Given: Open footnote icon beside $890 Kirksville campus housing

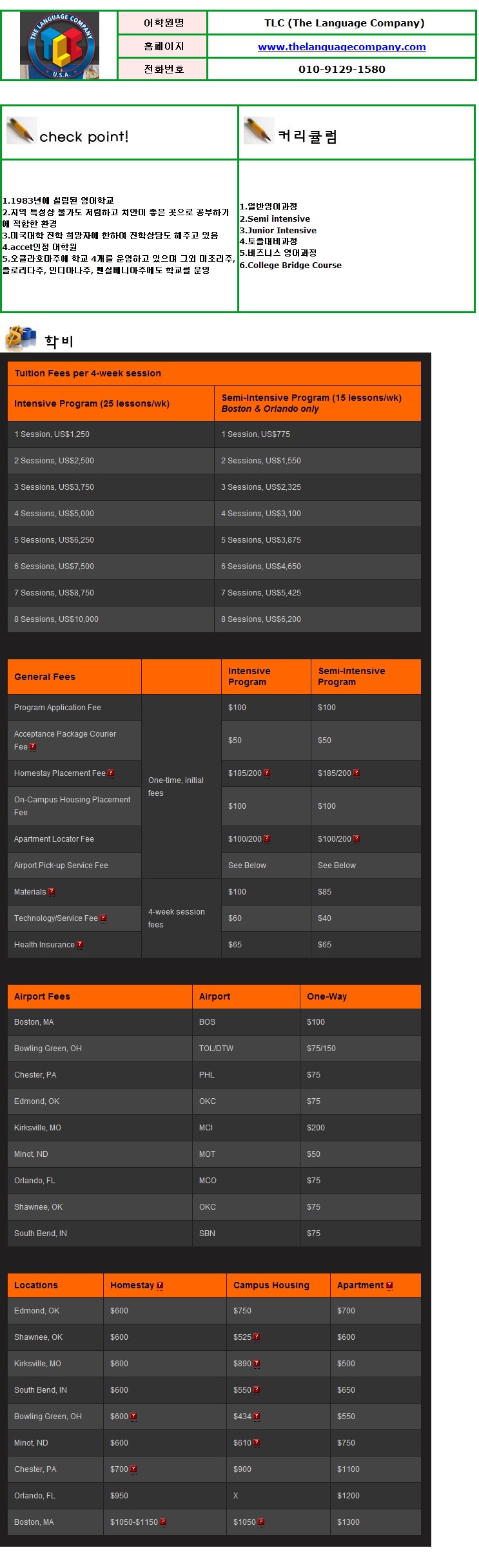Looking at the screenshot, I should click(257, 1363).
